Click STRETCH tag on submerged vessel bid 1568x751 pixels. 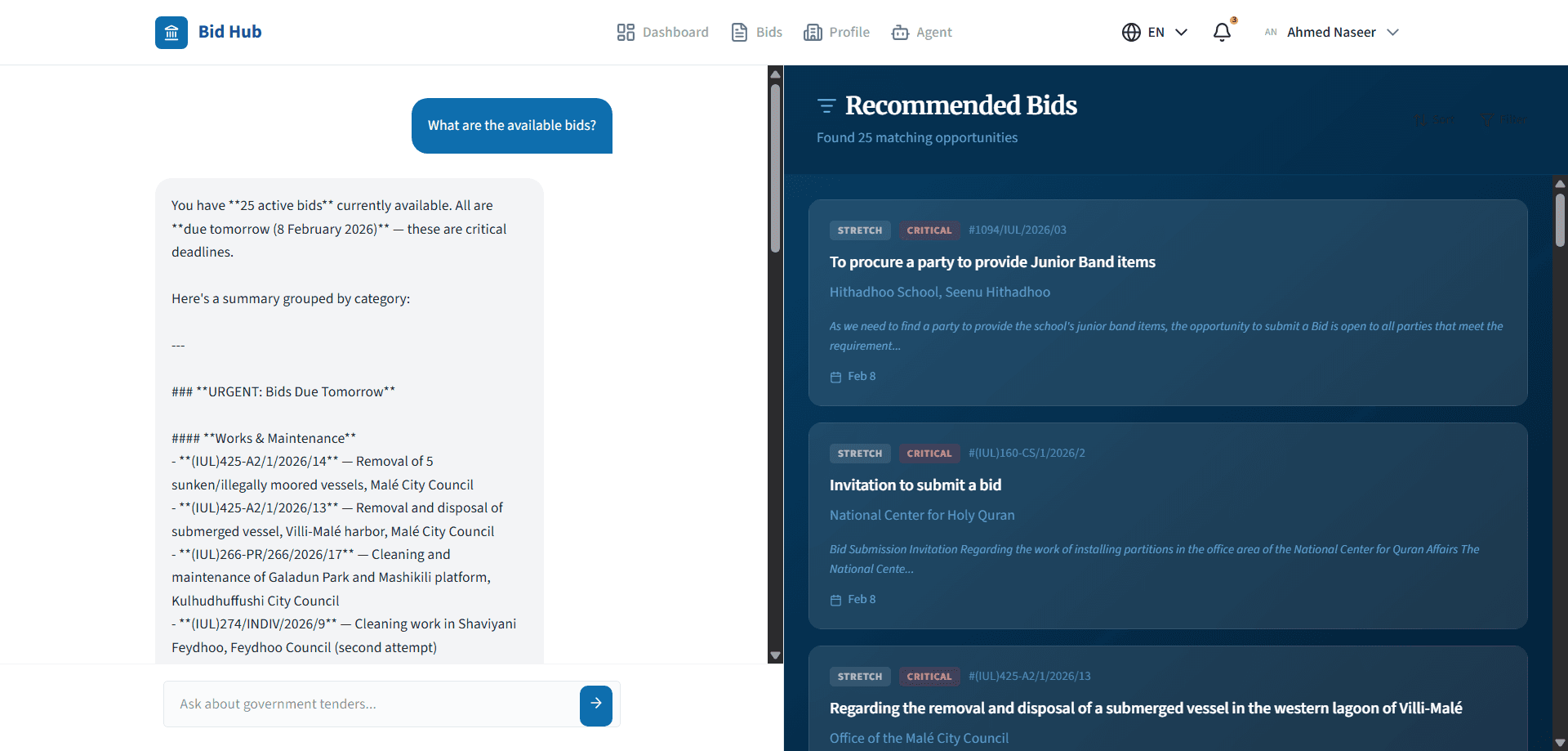click(x=860, y=677)
